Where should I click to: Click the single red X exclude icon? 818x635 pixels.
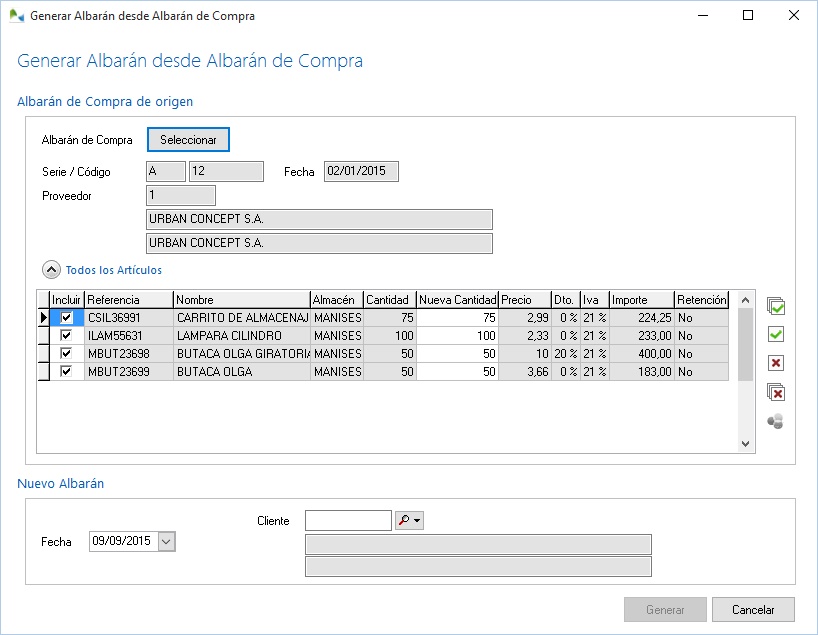click(x=775, y=363)
